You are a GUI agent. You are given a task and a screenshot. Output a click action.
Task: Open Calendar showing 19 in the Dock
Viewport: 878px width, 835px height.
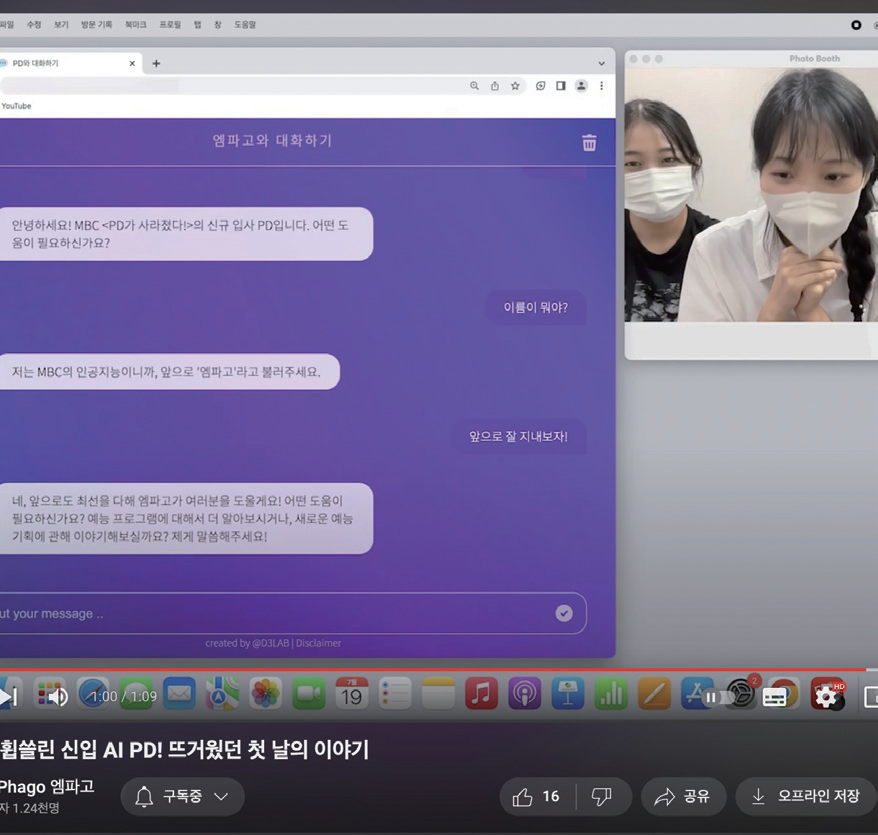pos(352,693)
